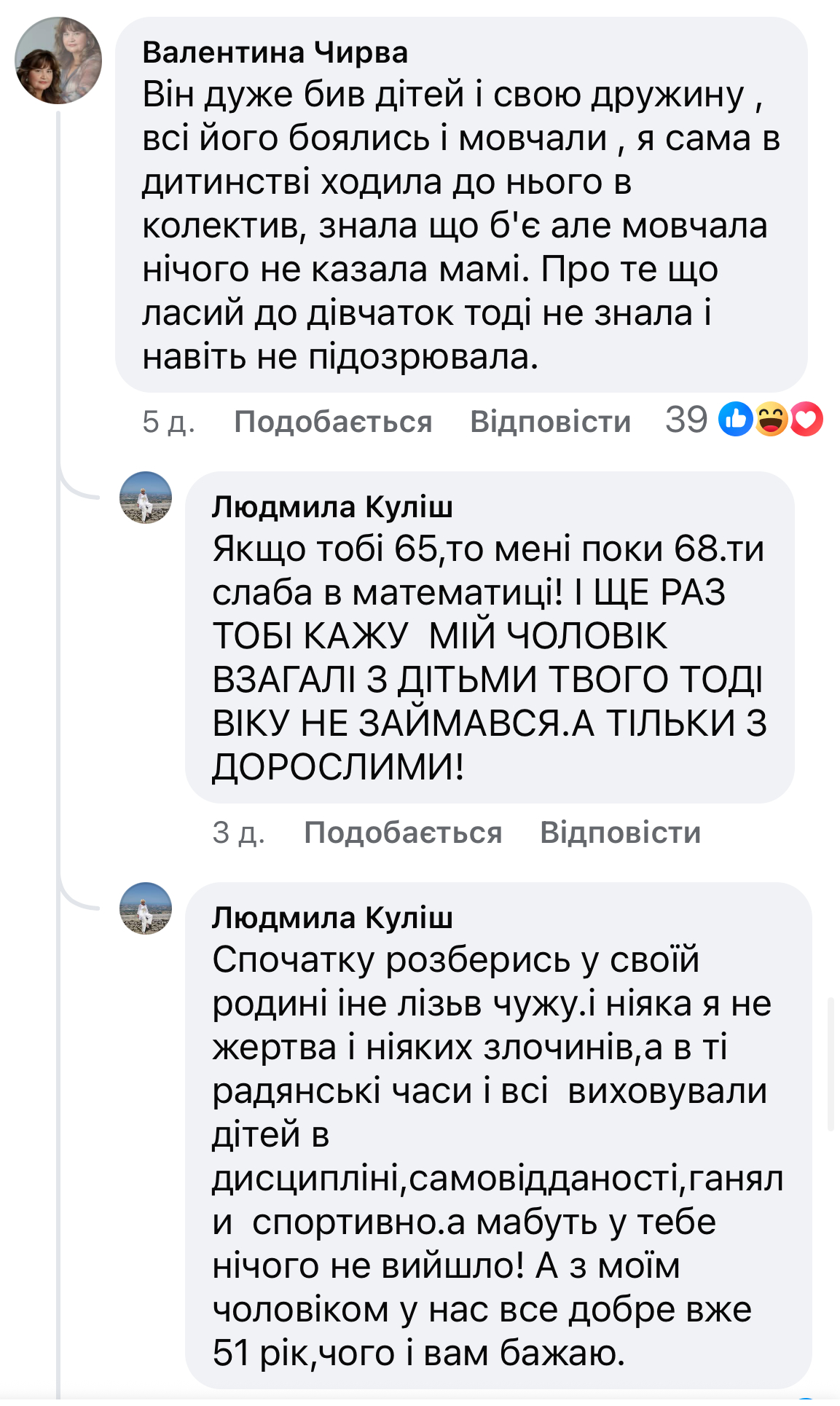Open the 39 reactions count list
840x1406 pixels.
pos(686,420)
